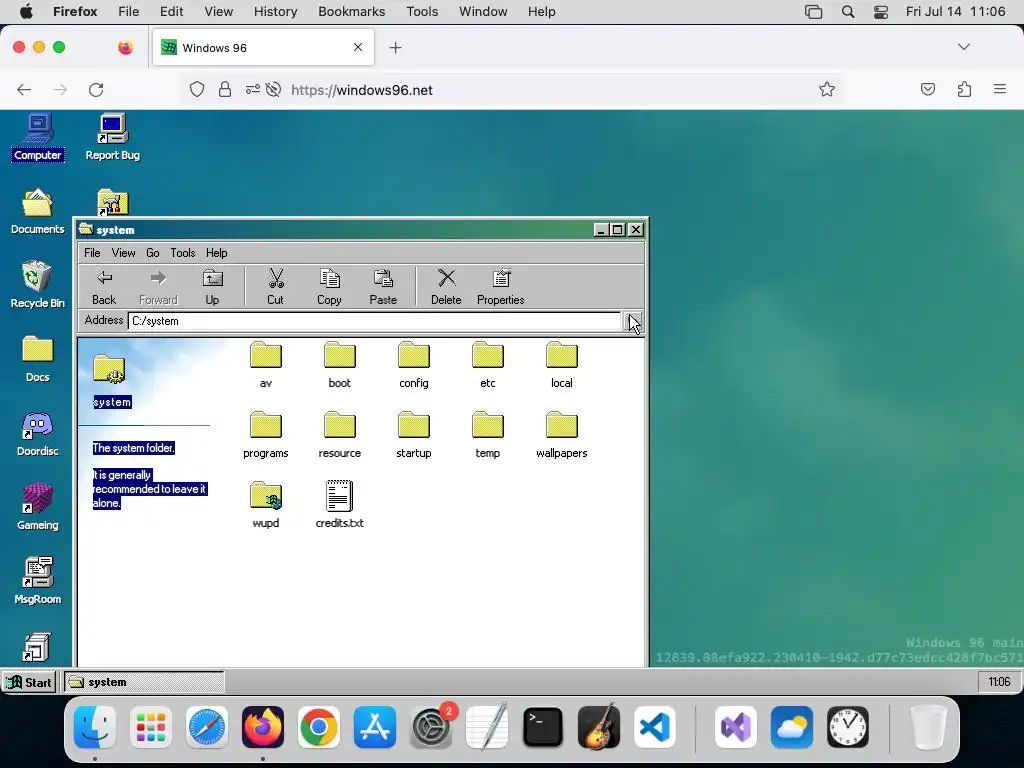The image size is (1024, 768).
Task: Select the etc folder
Action: (488, 365)
